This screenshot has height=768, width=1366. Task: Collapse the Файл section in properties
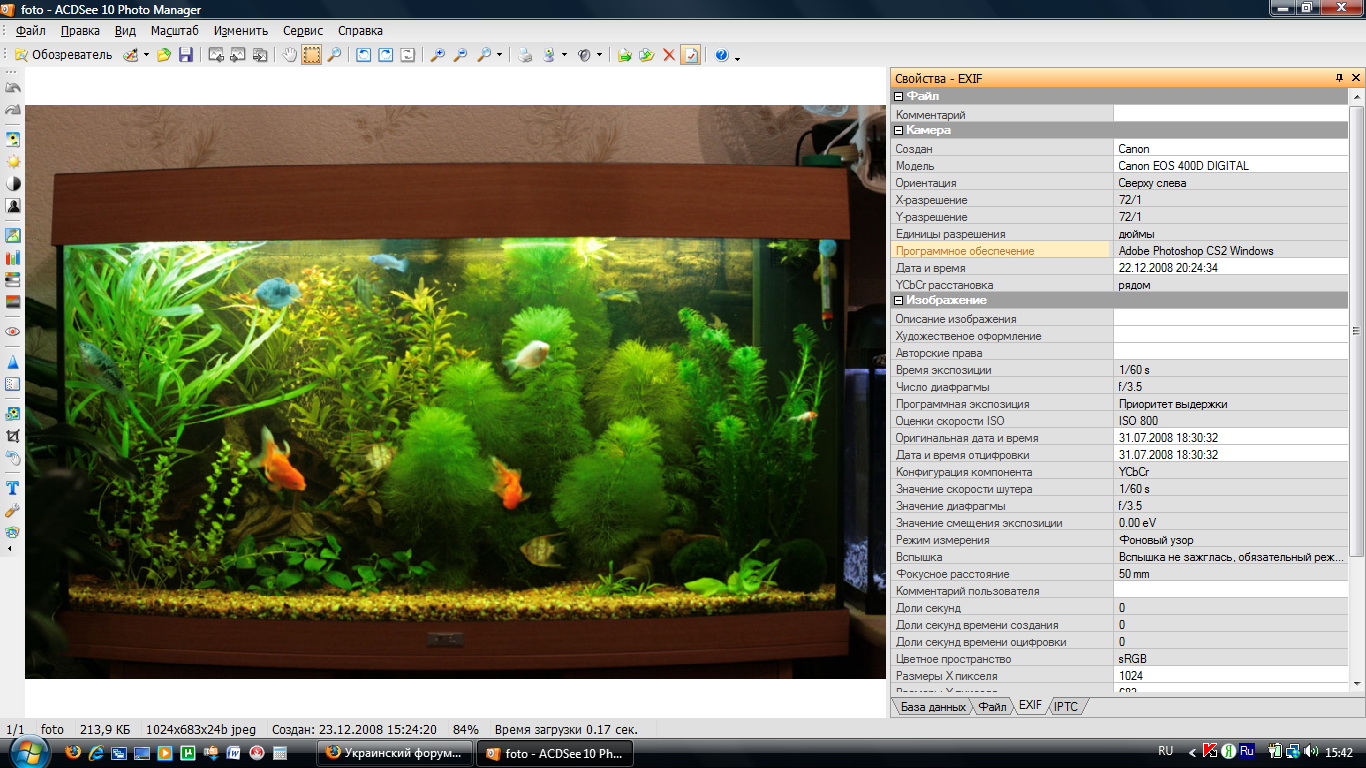[x=899, y=97]
